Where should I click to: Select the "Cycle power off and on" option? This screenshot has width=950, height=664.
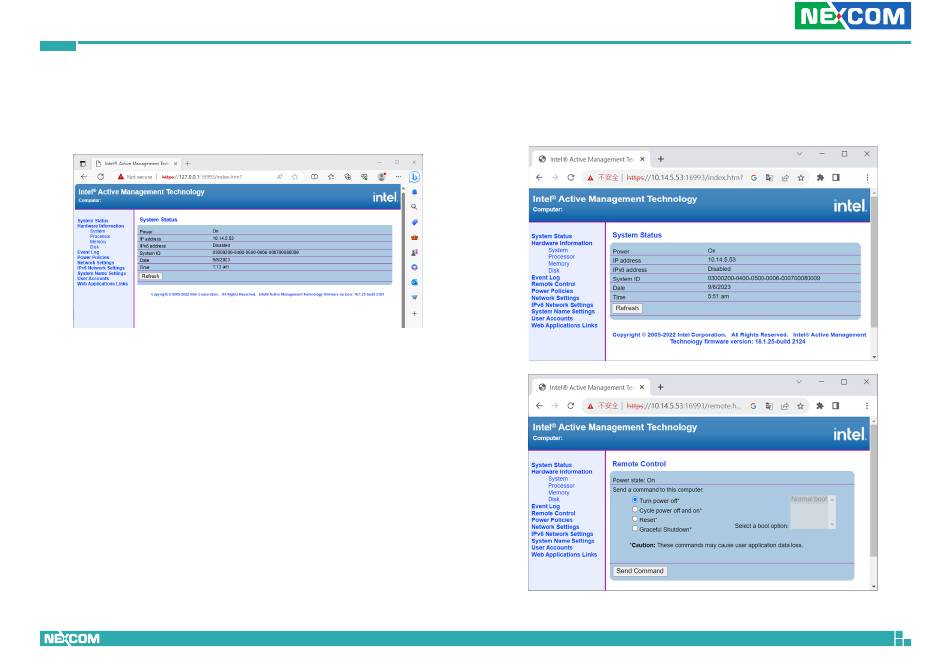click(635, 510)
